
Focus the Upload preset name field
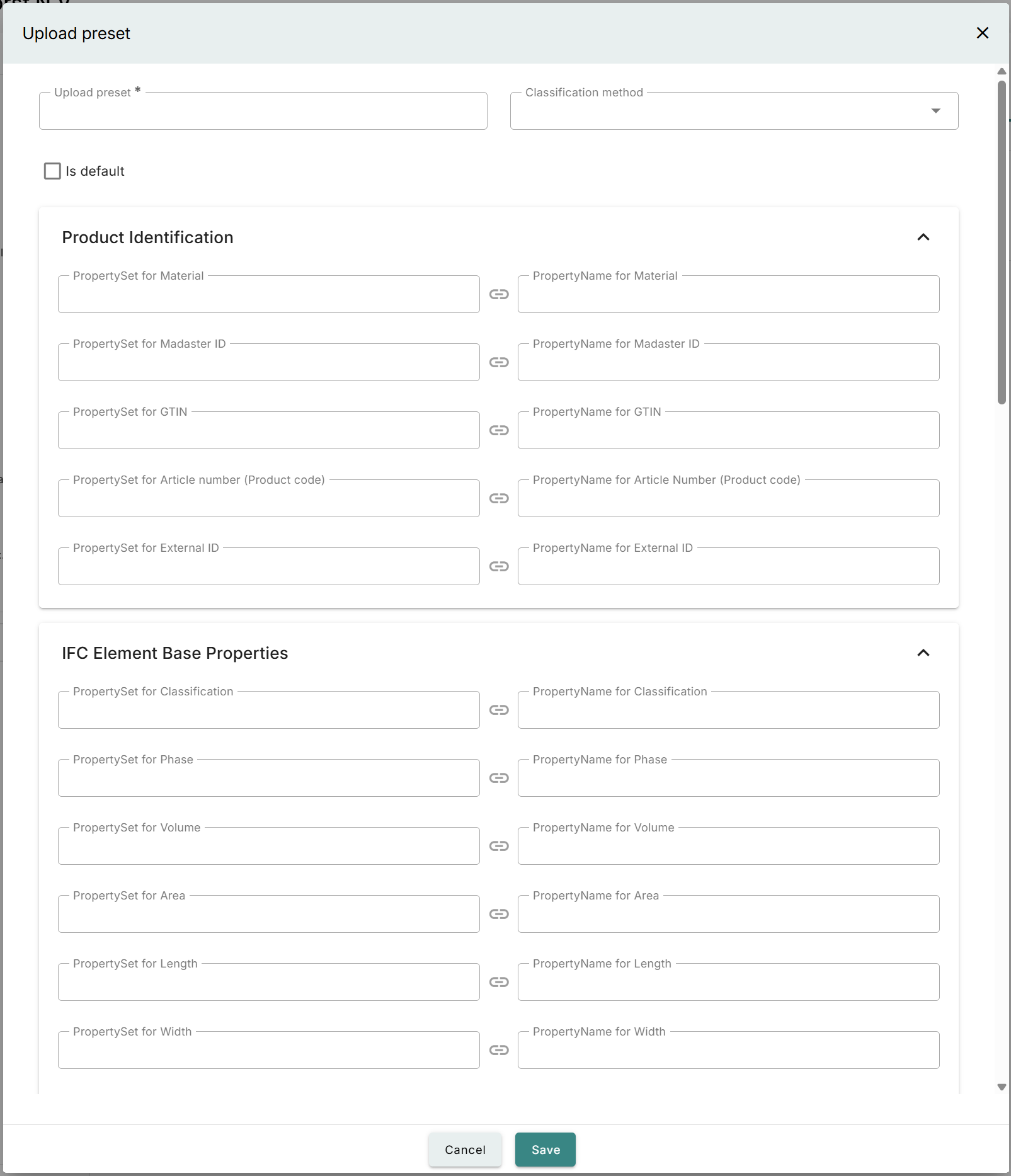pyautogui.click(x=263, y=111)
